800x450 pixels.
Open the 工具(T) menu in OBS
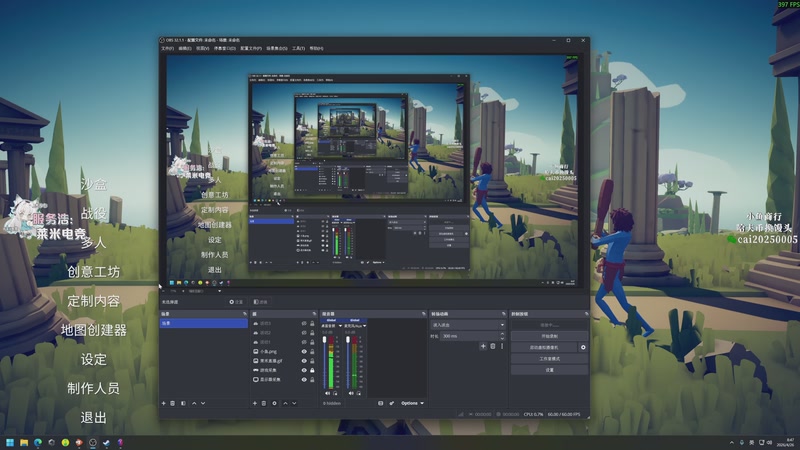point(298,48)
